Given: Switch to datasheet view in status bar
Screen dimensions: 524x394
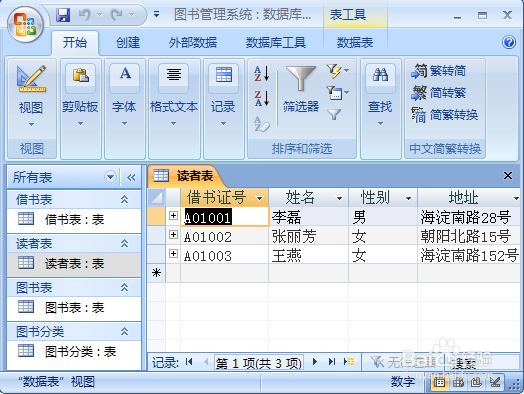Looking at the screenshot, I should coord(439,382).
